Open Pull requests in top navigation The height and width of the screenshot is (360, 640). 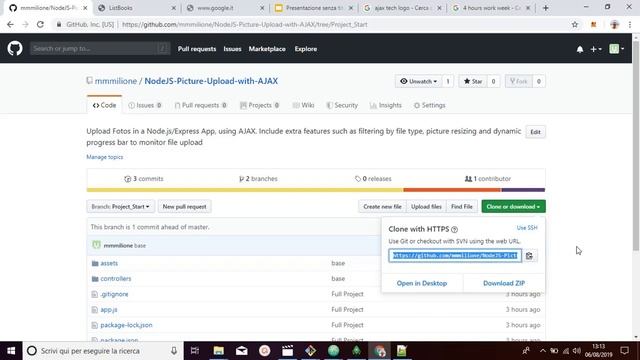[197, 49]
